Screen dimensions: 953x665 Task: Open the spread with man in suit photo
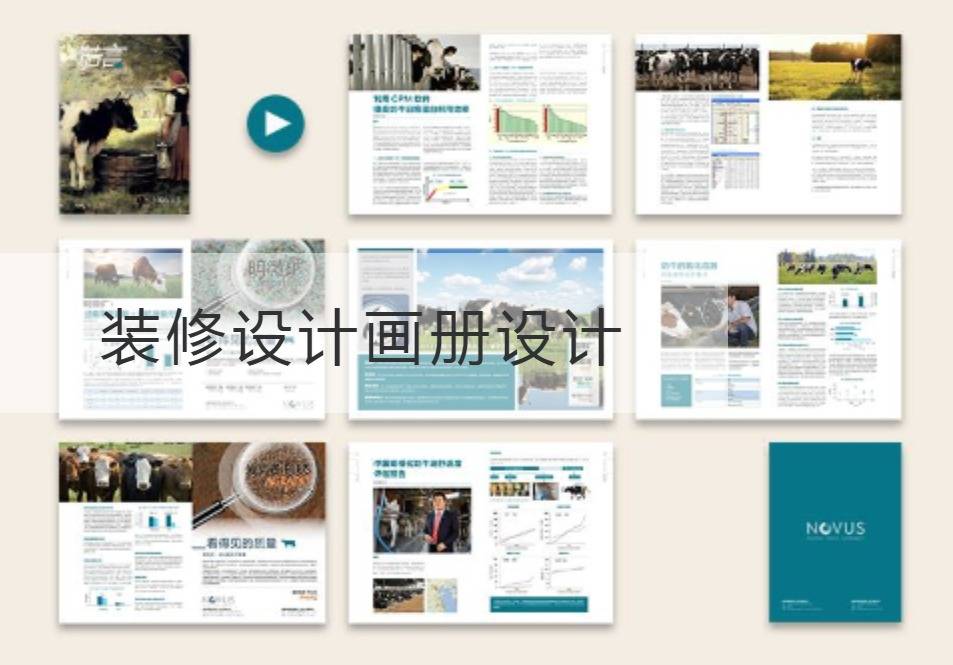(x=480, y=532)
